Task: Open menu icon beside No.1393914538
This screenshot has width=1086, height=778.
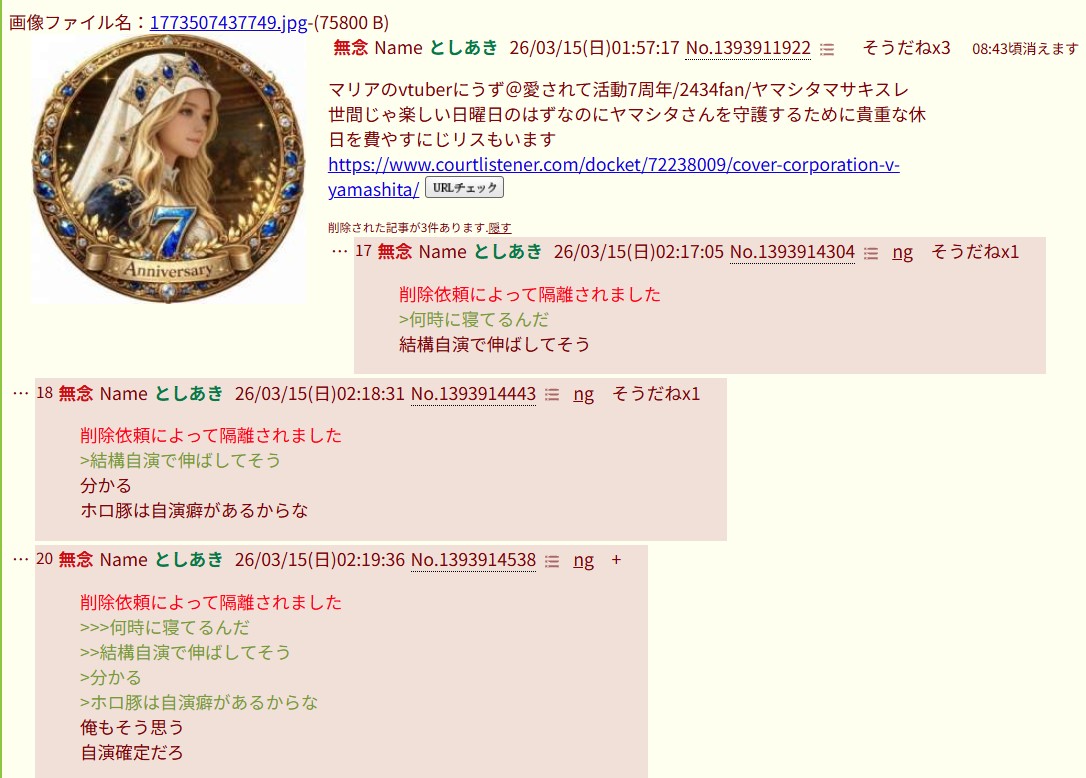Action: tap(552, 561)
